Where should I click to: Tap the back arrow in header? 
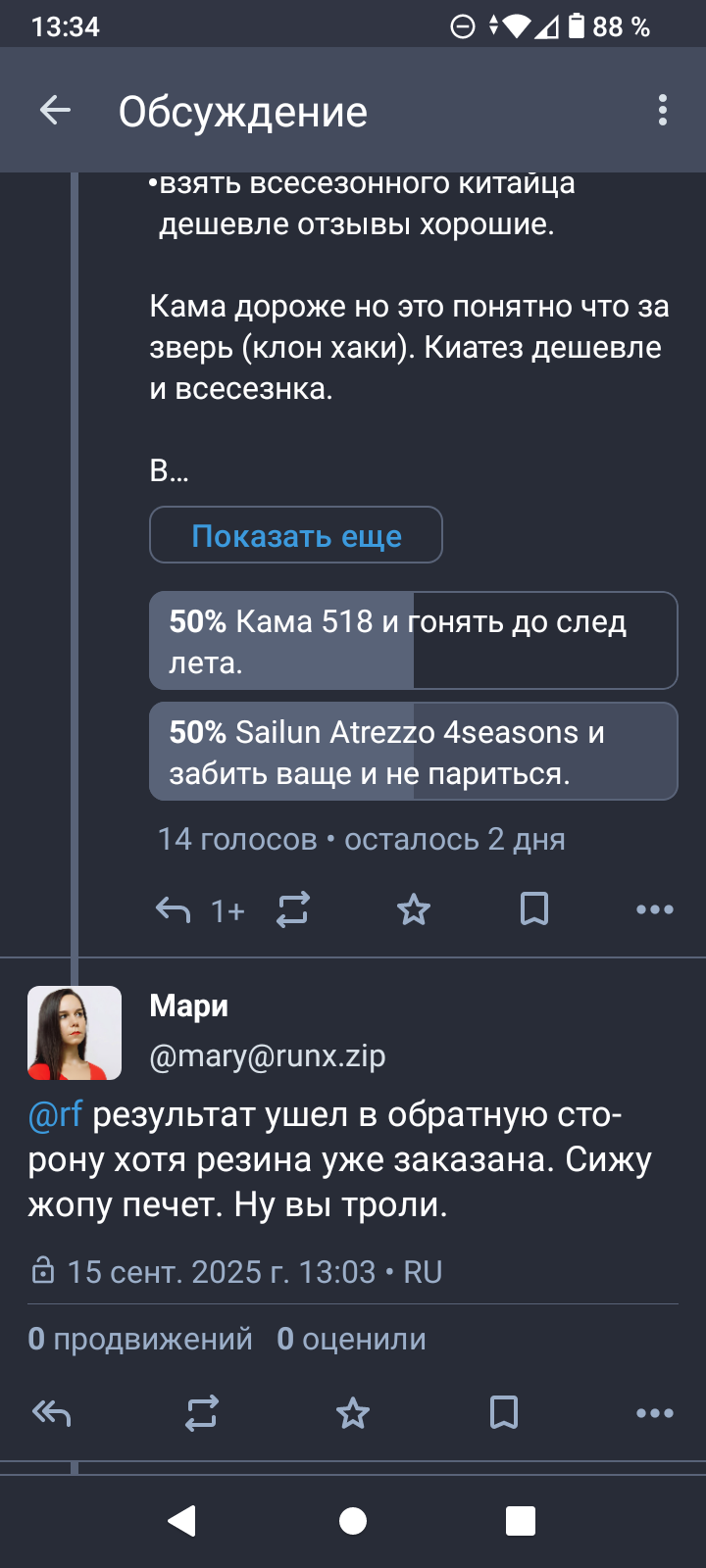pos(55,111)
